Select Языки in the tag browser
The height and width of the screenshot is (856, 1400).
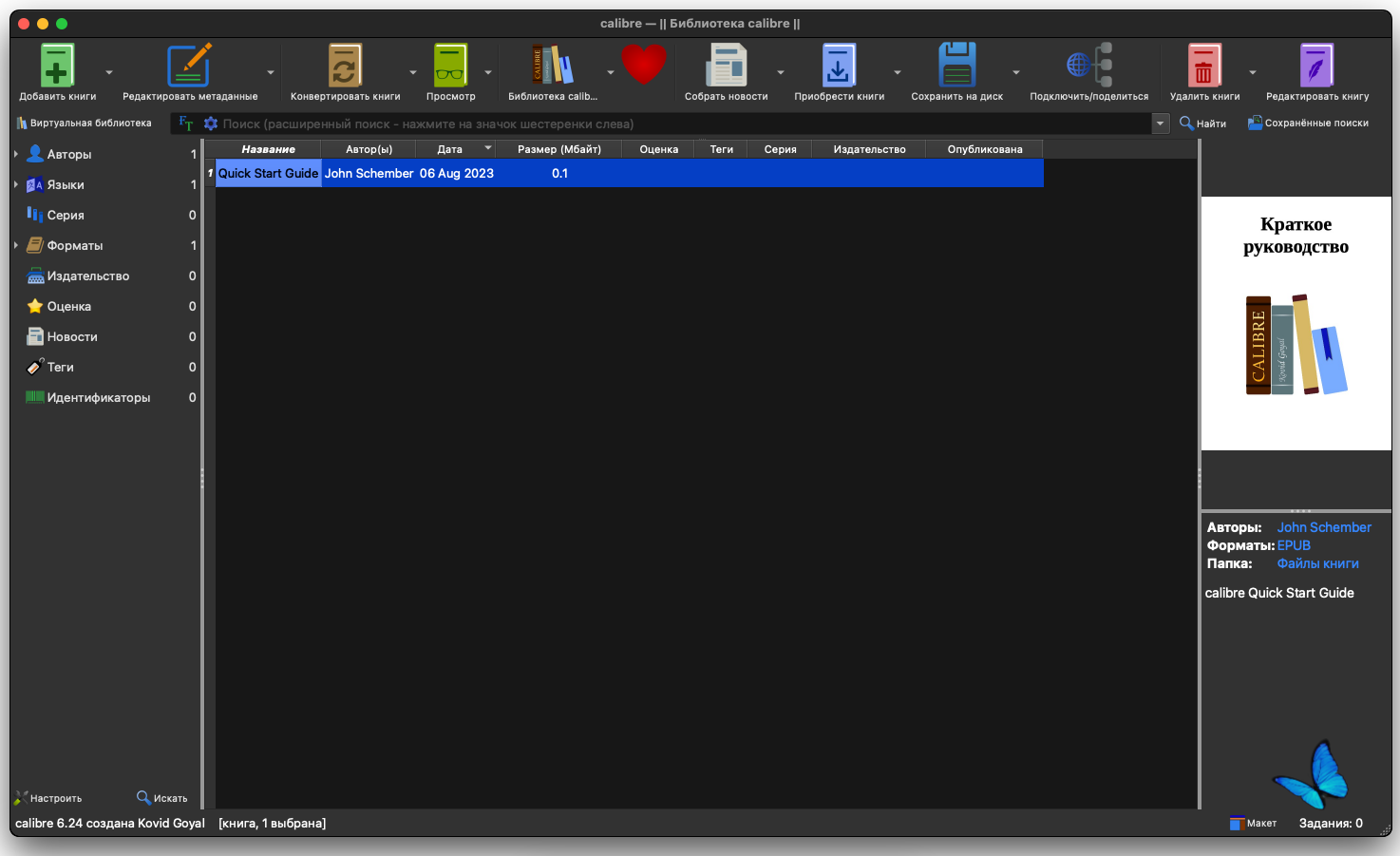tap(66, 184)
